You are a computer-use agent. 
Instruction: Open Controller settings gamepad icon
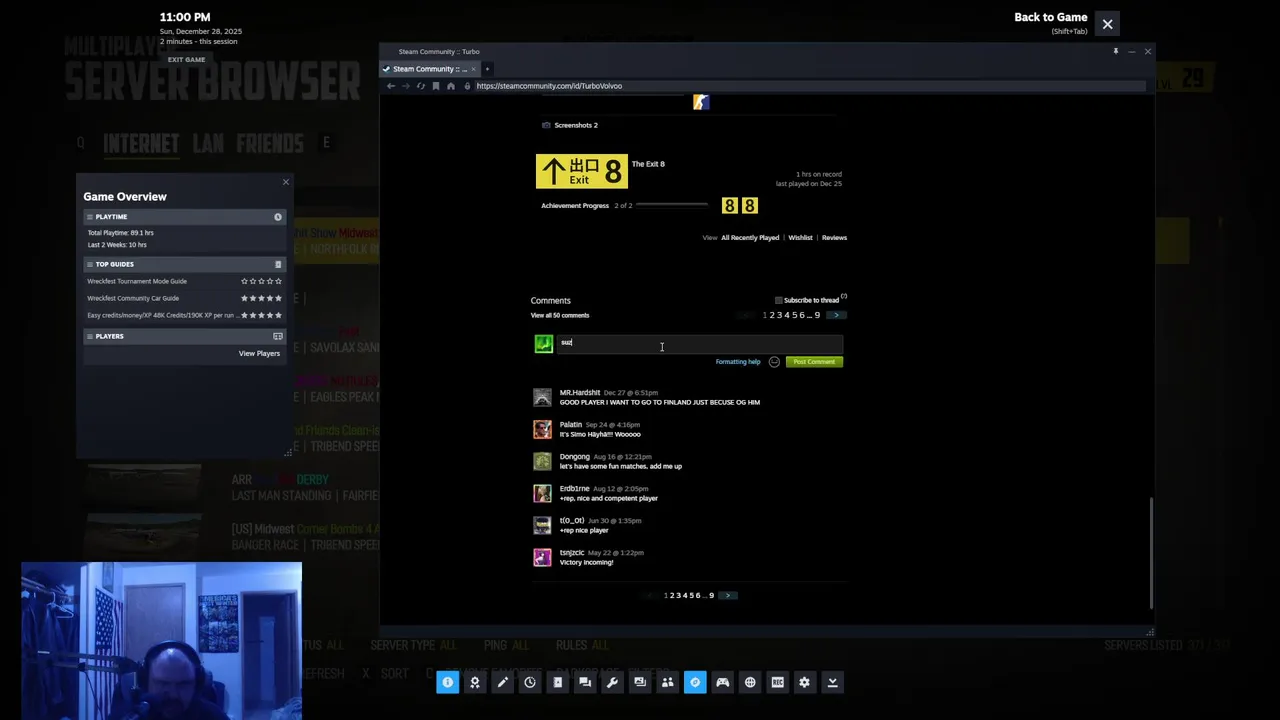click(722, 682)
